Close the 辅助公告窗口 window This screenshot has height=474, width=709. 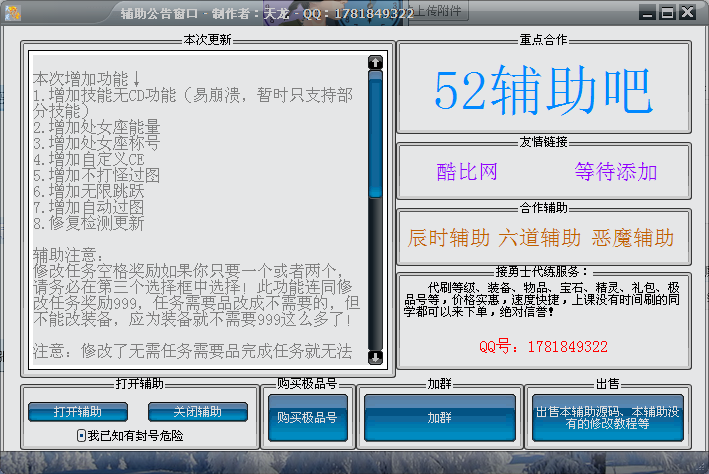(x=687, y=13)
